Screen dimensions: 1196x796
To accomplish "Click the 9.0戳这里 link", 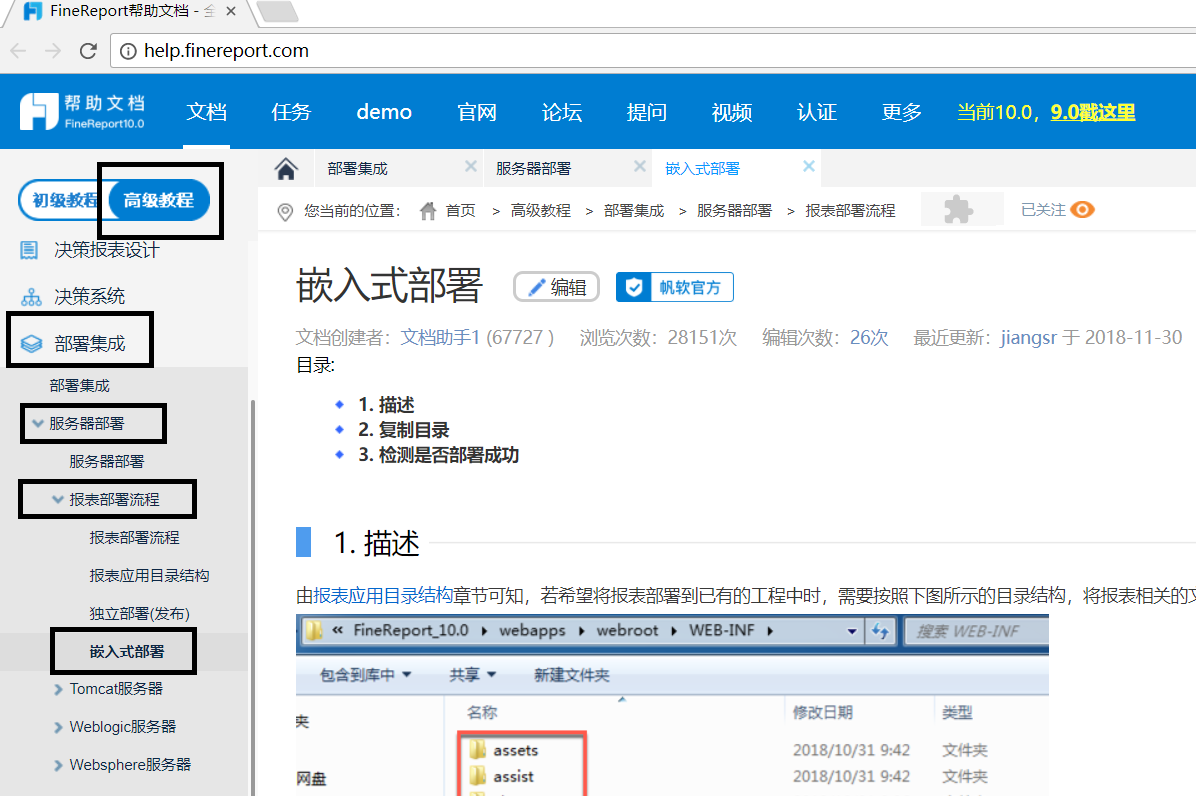I will click(x=1093, y=112).
